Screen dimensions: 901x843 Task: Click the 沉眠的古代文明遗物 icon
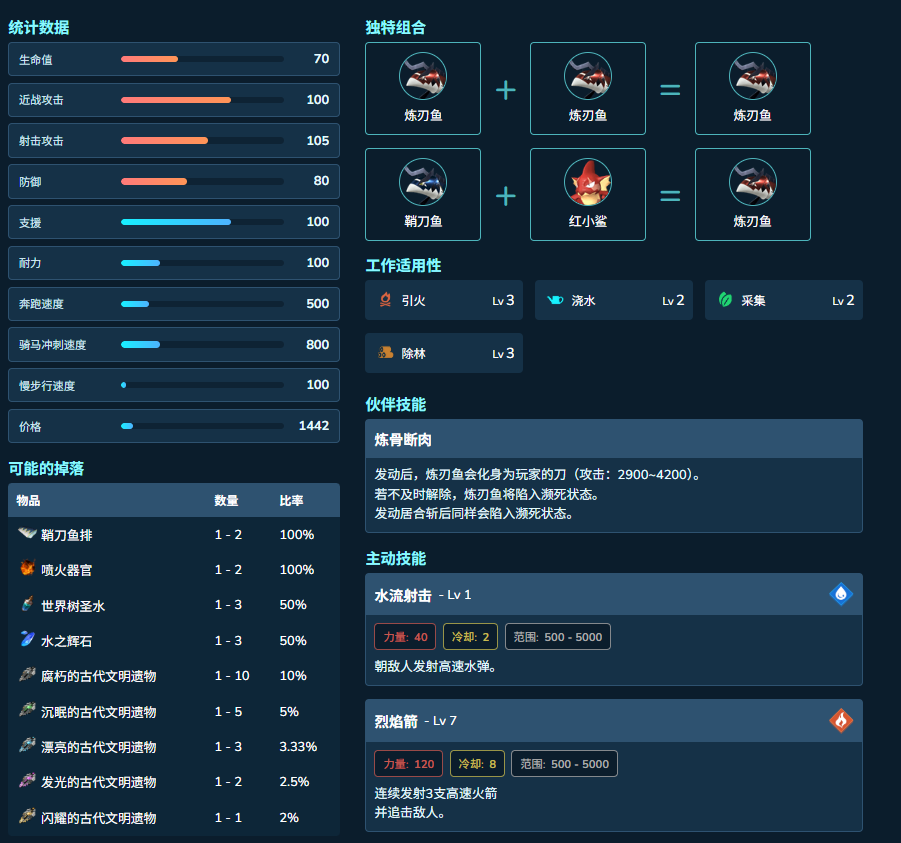coord(27,710)
